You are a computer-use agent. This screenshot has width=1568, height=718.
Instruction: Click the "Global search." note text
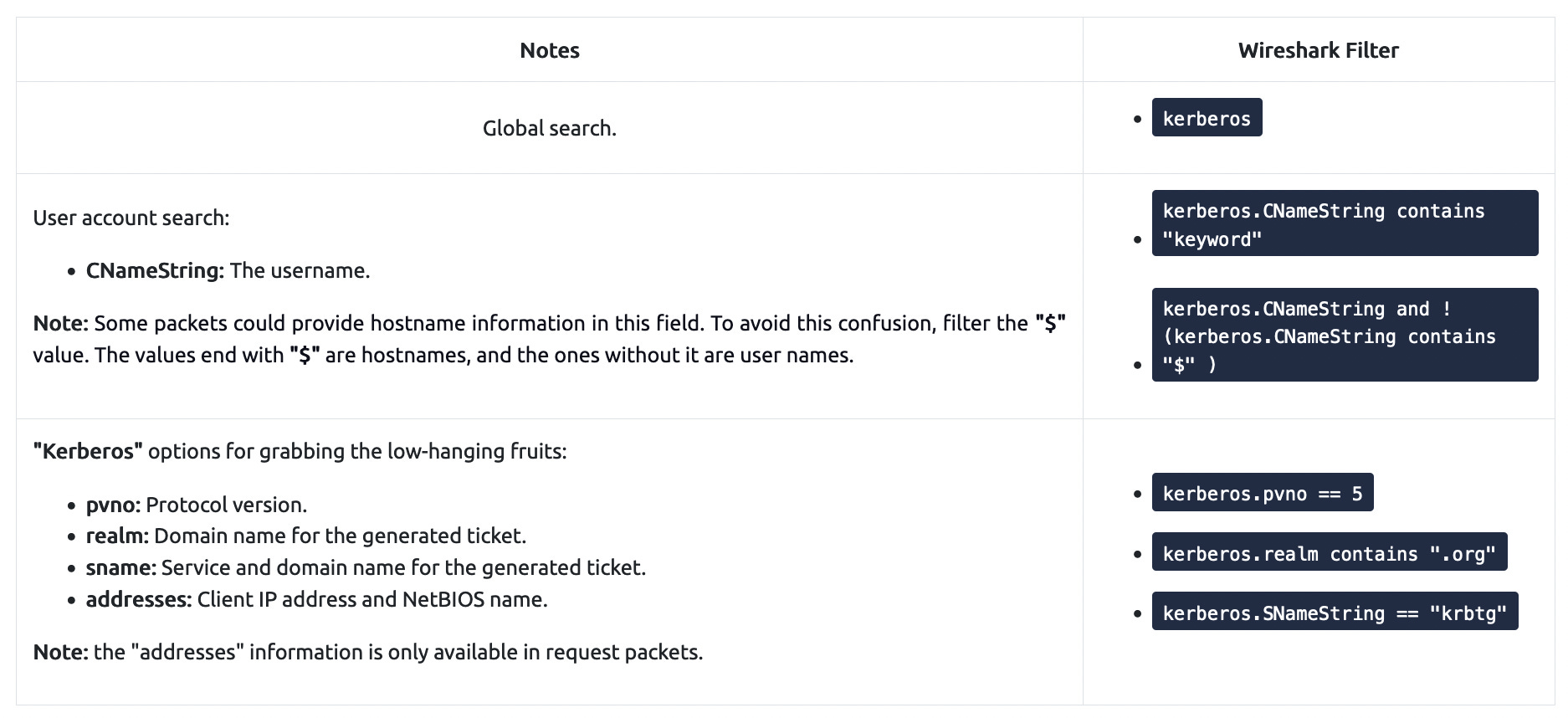pos(549,128)
